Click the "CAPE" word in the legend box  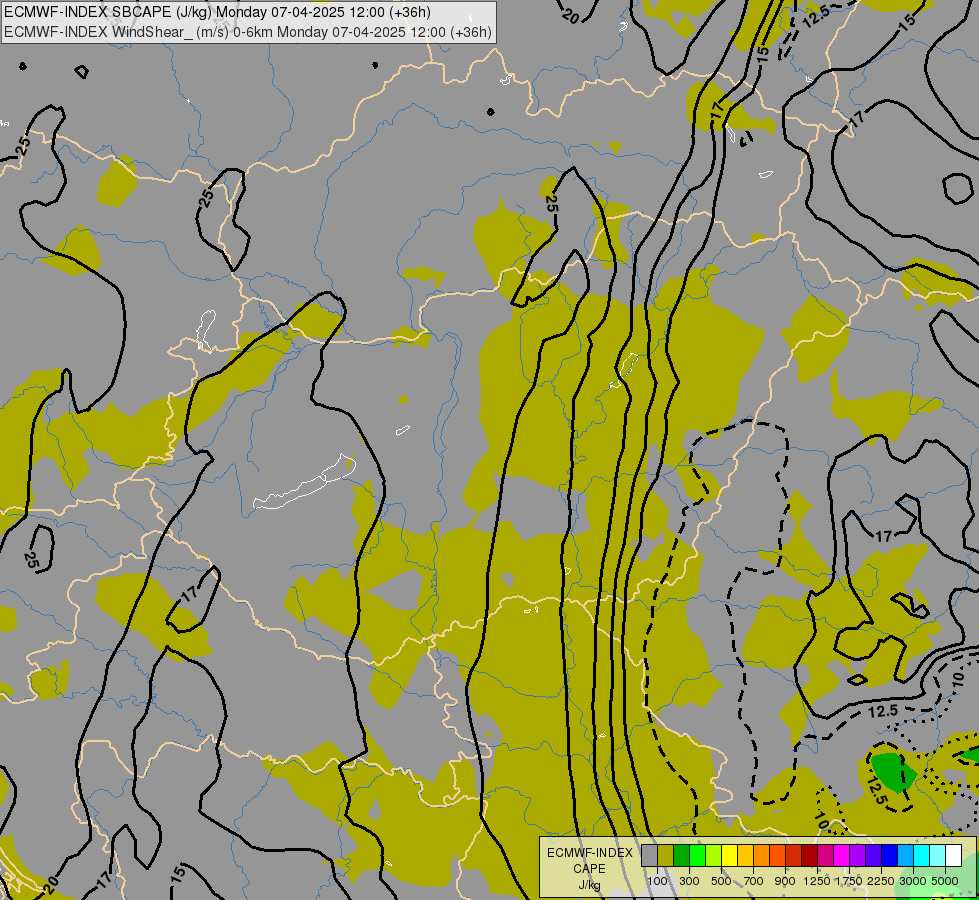click(590, 869)
